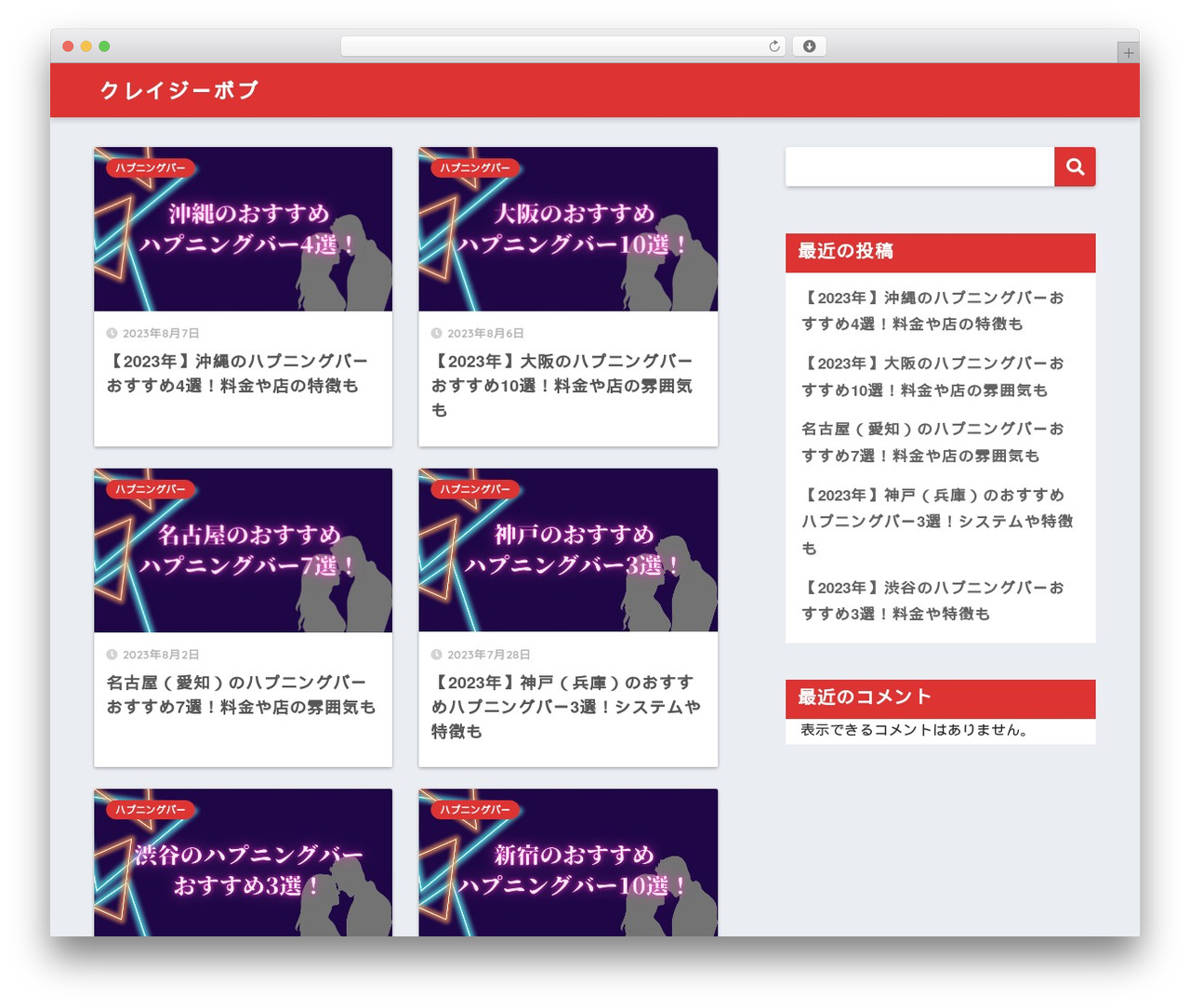
Task: Select ハプニングバー category tag on the 名古屋 card
Action: point(151,489)
